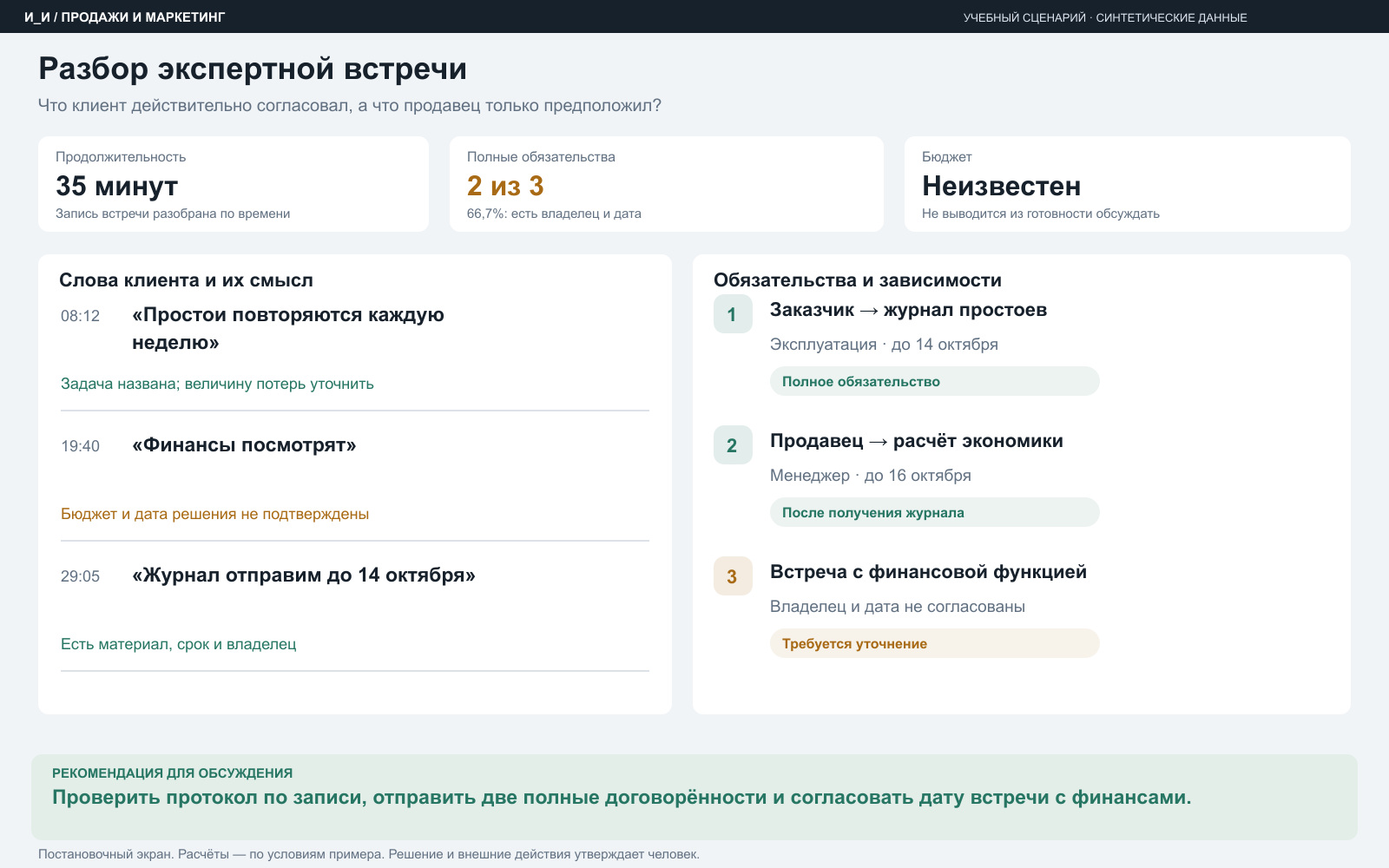
Task: Click «Менеджер · до 16 октября» detail
Action: click(x=870, y=476)
